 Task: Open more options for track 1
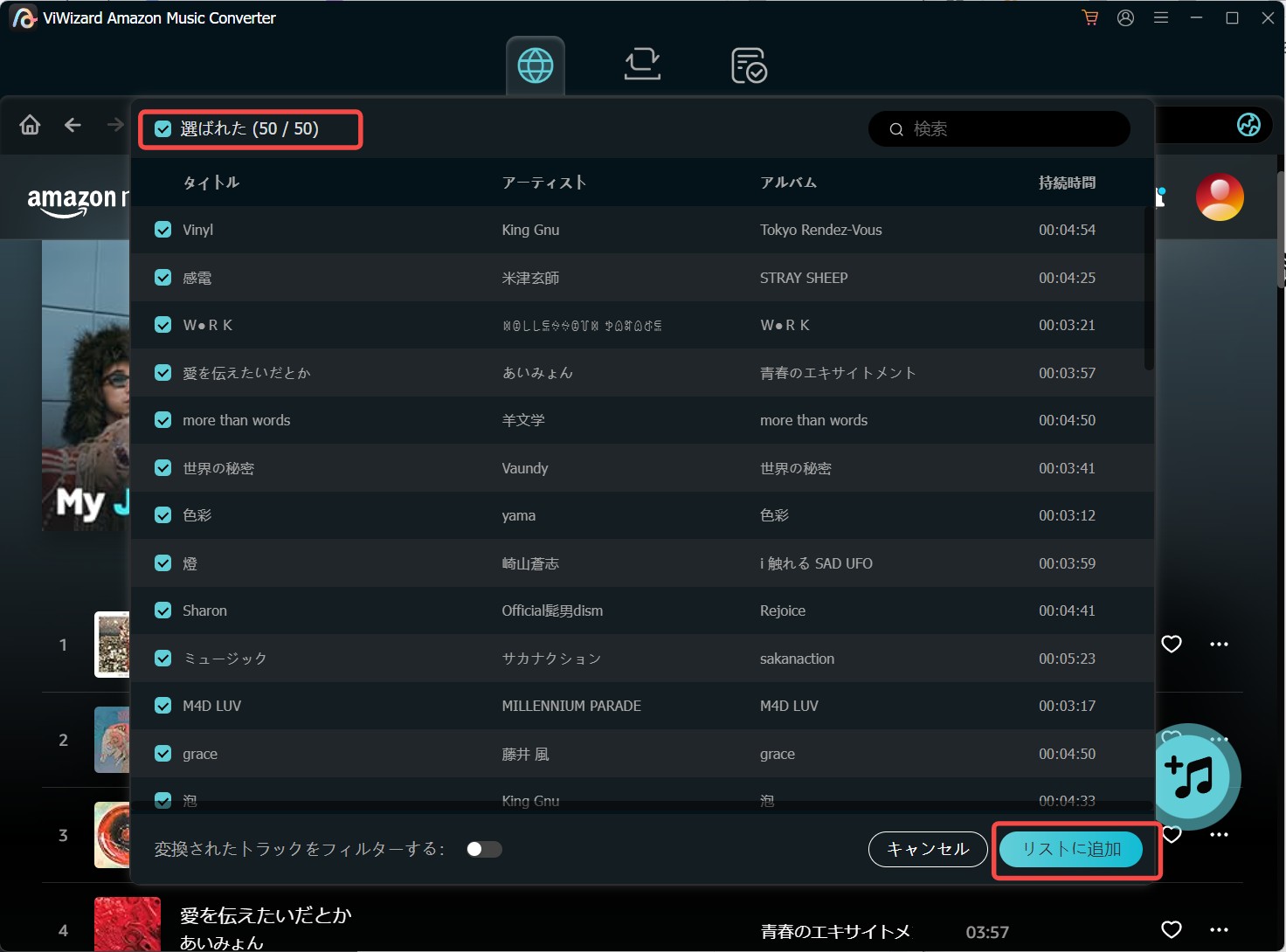pos(1219,645)
